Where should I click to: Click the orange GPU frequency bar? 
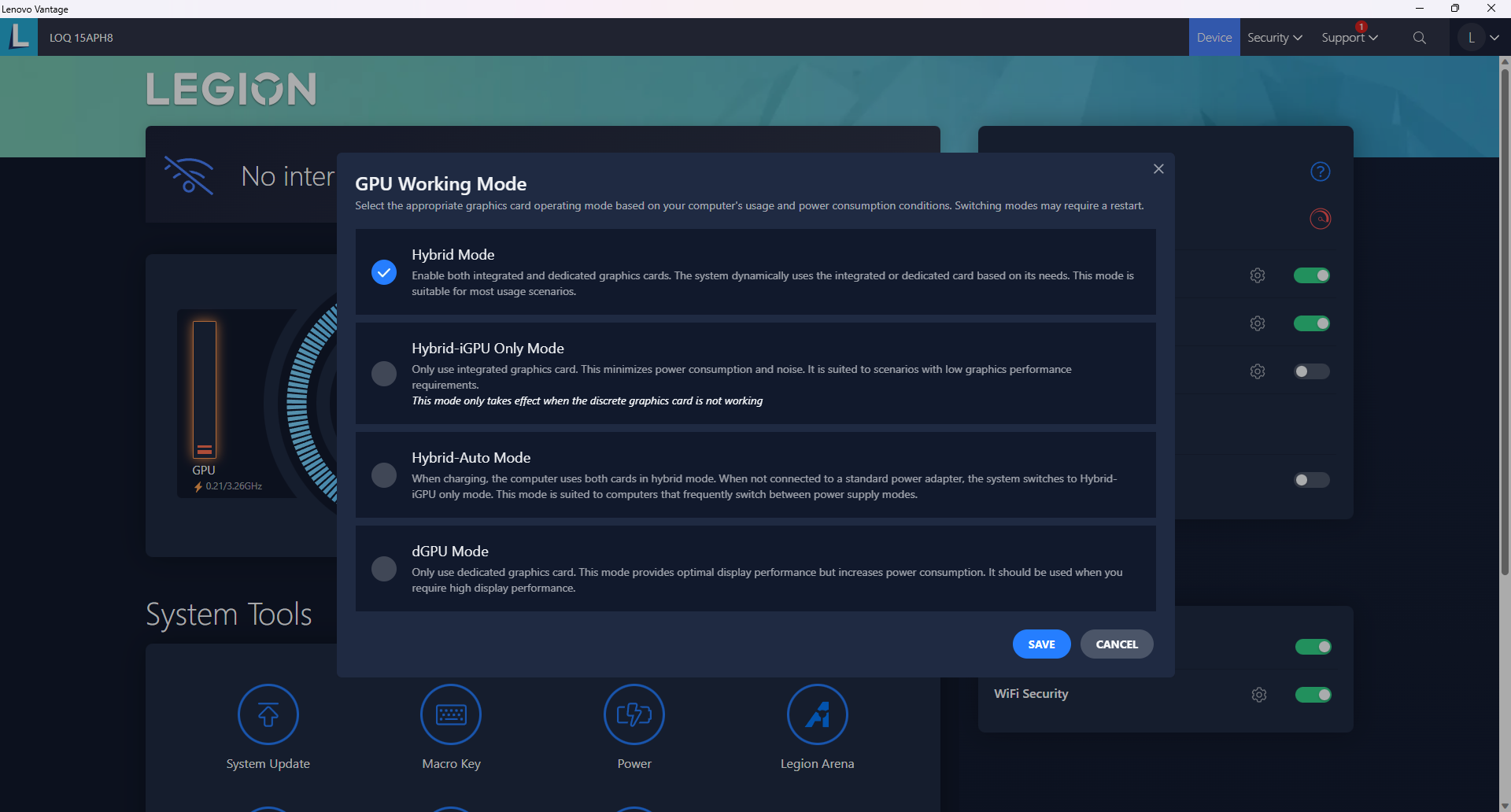click(205, 389)
